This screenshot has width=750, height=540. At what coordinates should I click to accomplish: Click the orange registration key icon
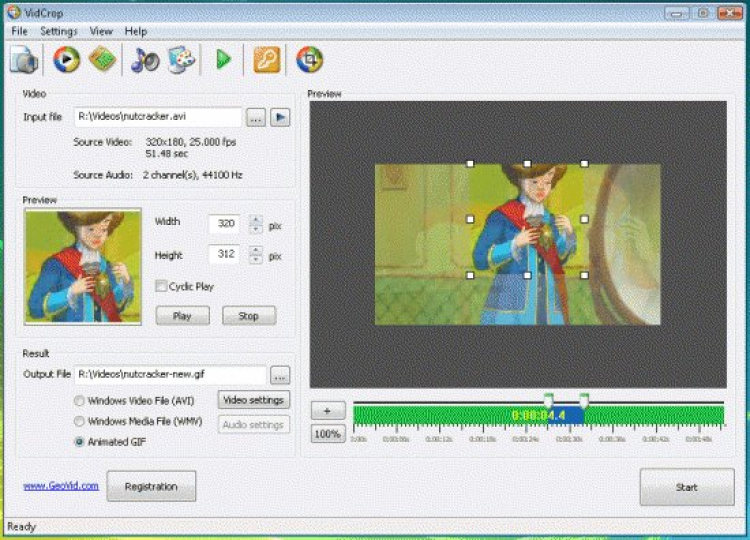[x=266, y=59]
